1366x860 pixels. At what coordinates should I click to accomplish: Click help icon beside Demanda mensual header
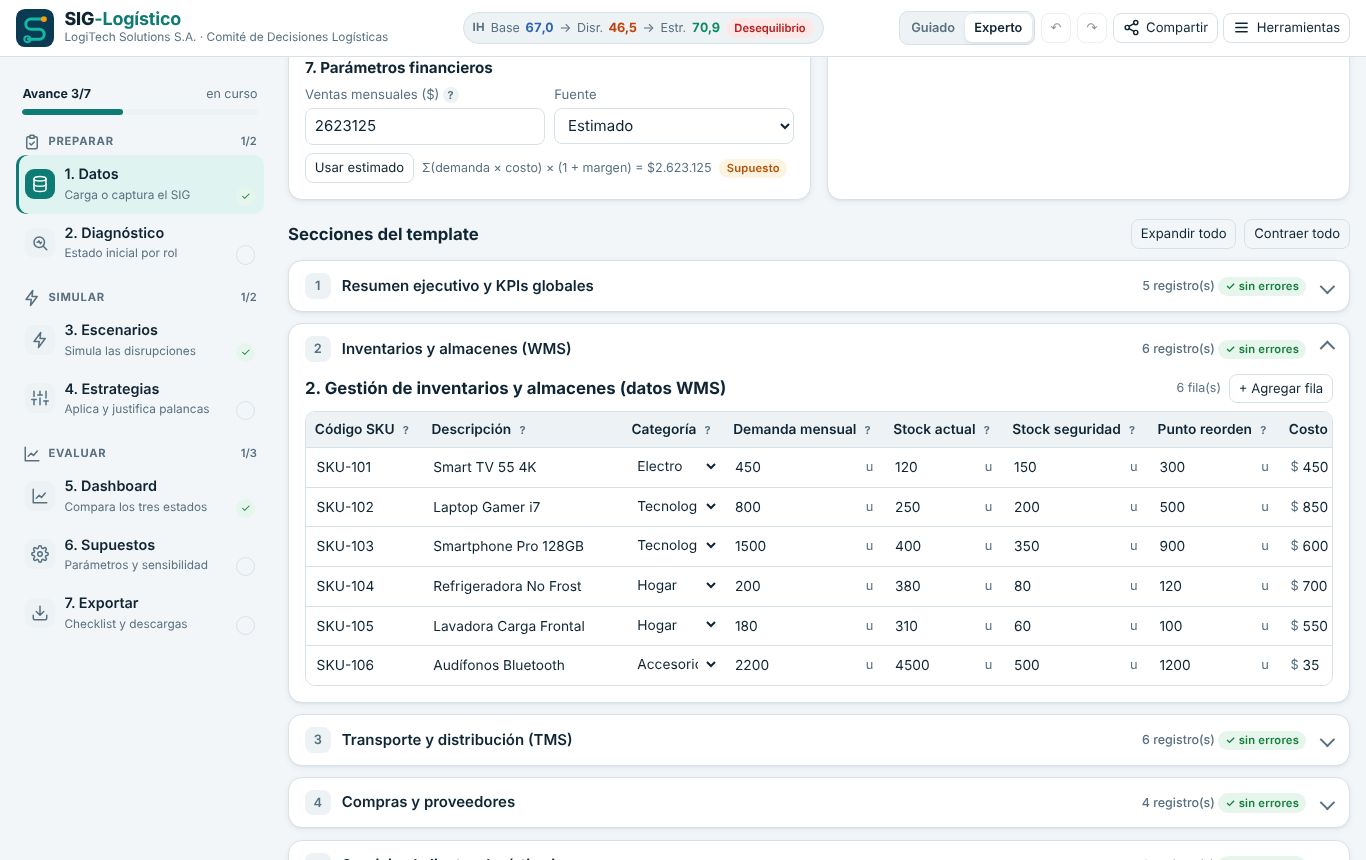[x=867, y=430]
